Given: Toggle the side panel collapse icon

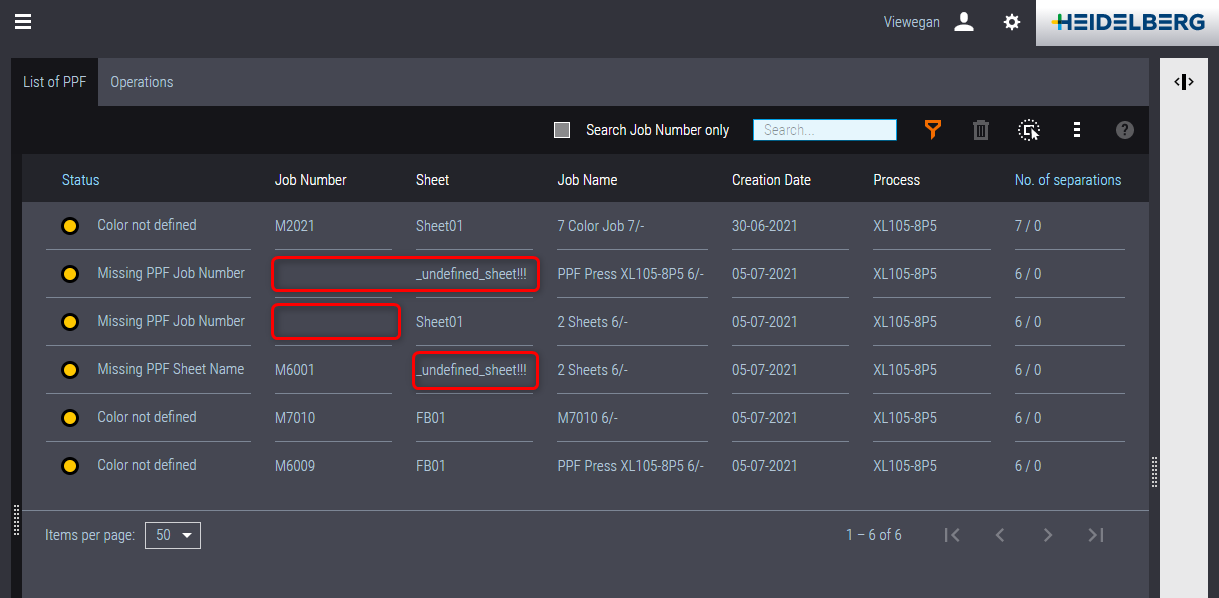Looking at the screenshot, I should pyautogui.click(x=1184, y=82).
